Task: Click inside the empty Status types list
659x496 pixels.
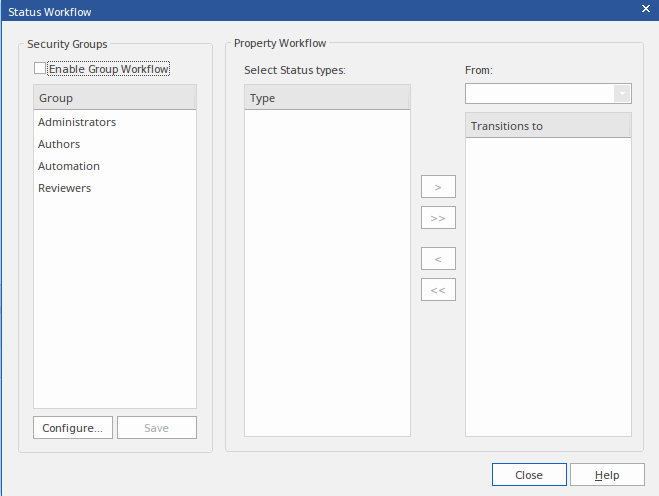Action: coord(327,270)
